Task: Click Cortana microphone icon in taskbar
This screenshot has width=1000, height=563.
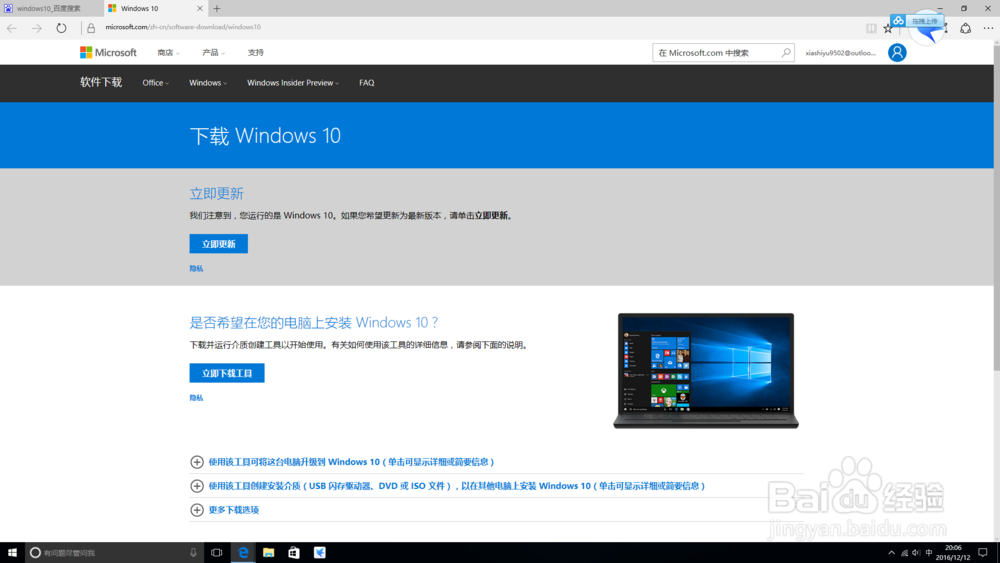Action: coord(193,552)
